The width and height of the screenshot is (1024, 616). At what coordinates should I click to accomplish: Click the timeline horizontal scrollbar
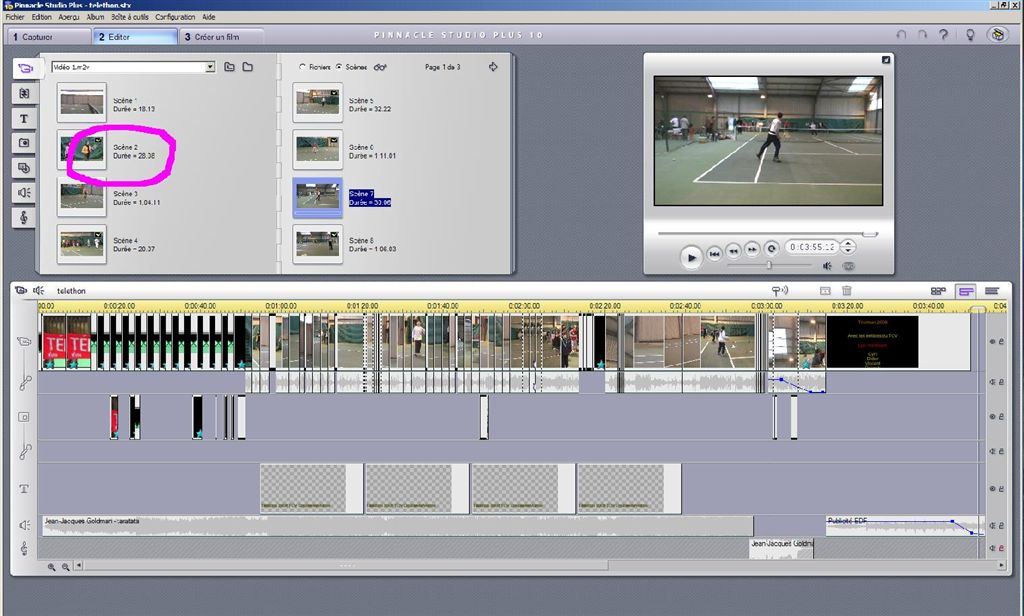click(x=346, y=566)
